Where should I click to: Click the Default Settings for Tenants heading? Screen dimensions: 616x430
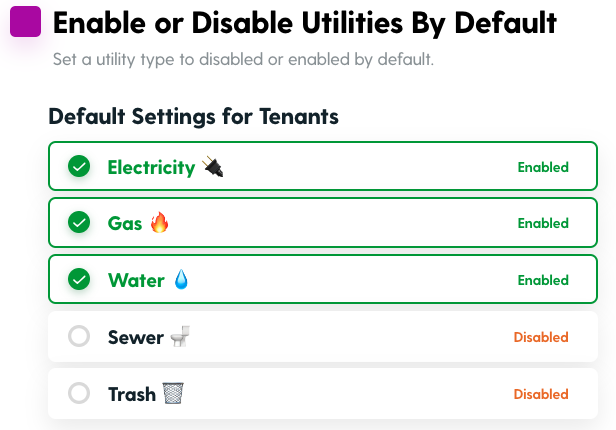[193, 117]
